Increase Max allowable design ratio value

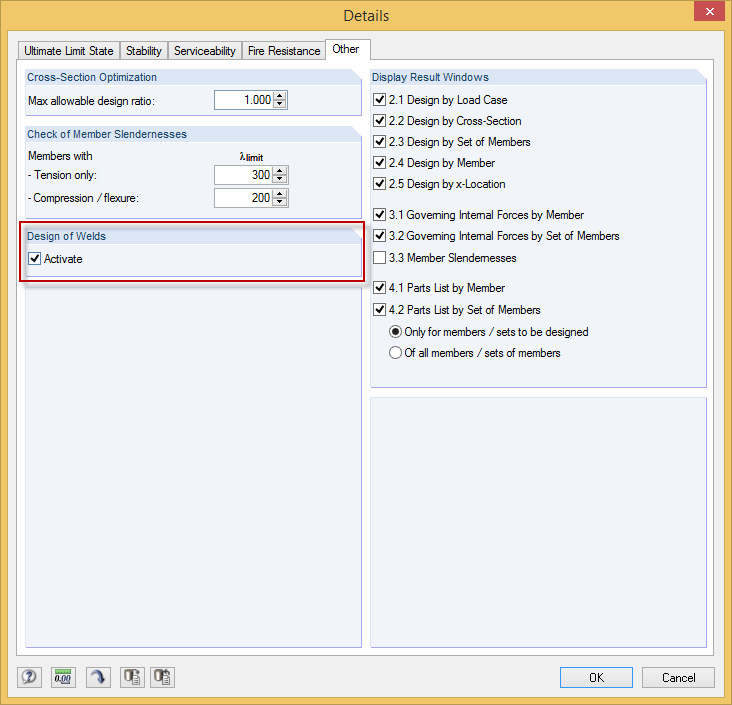[280, 96]
